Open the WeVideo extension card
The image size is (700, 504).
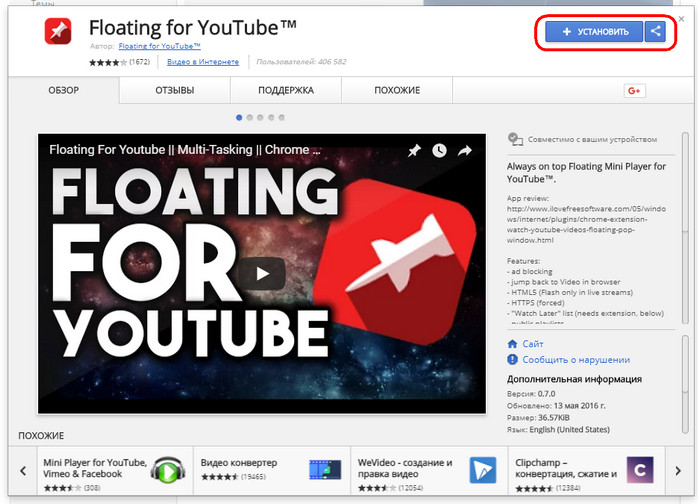pyautogui.click(x=429, y=471)
